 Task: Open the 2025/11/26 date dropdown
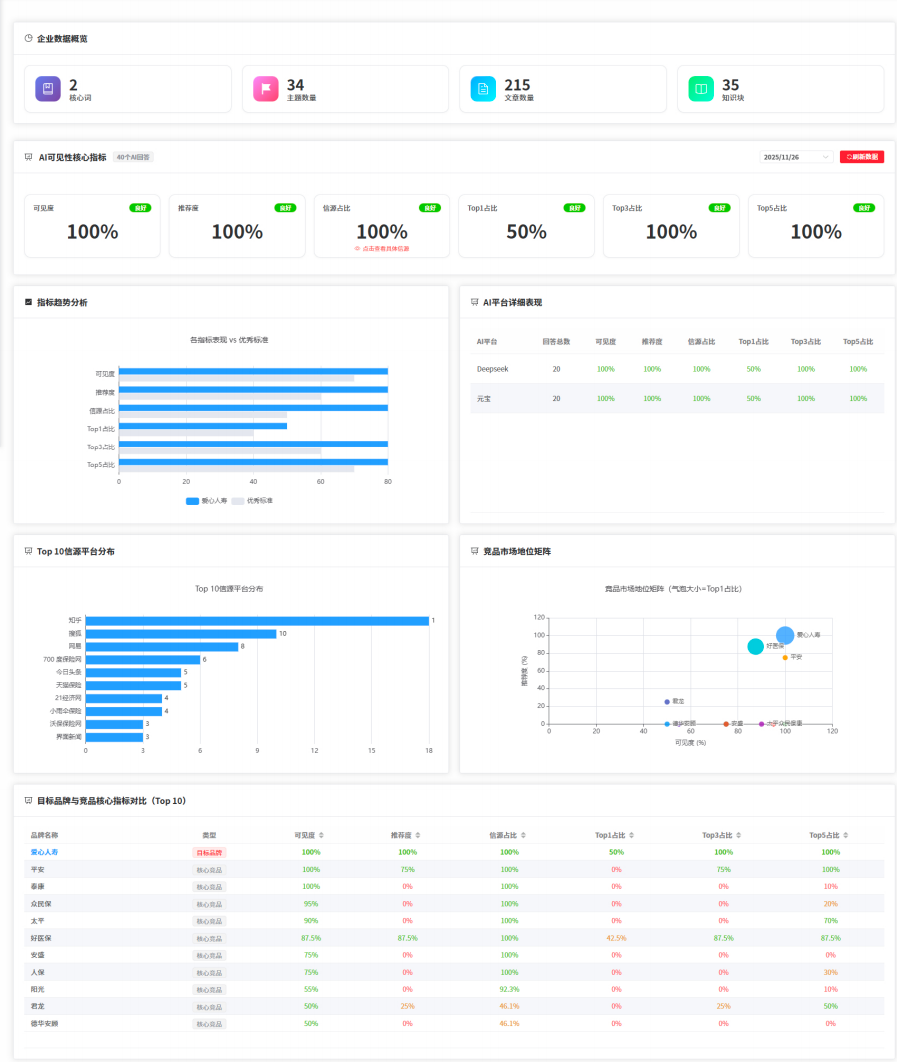tap(796, 157)
